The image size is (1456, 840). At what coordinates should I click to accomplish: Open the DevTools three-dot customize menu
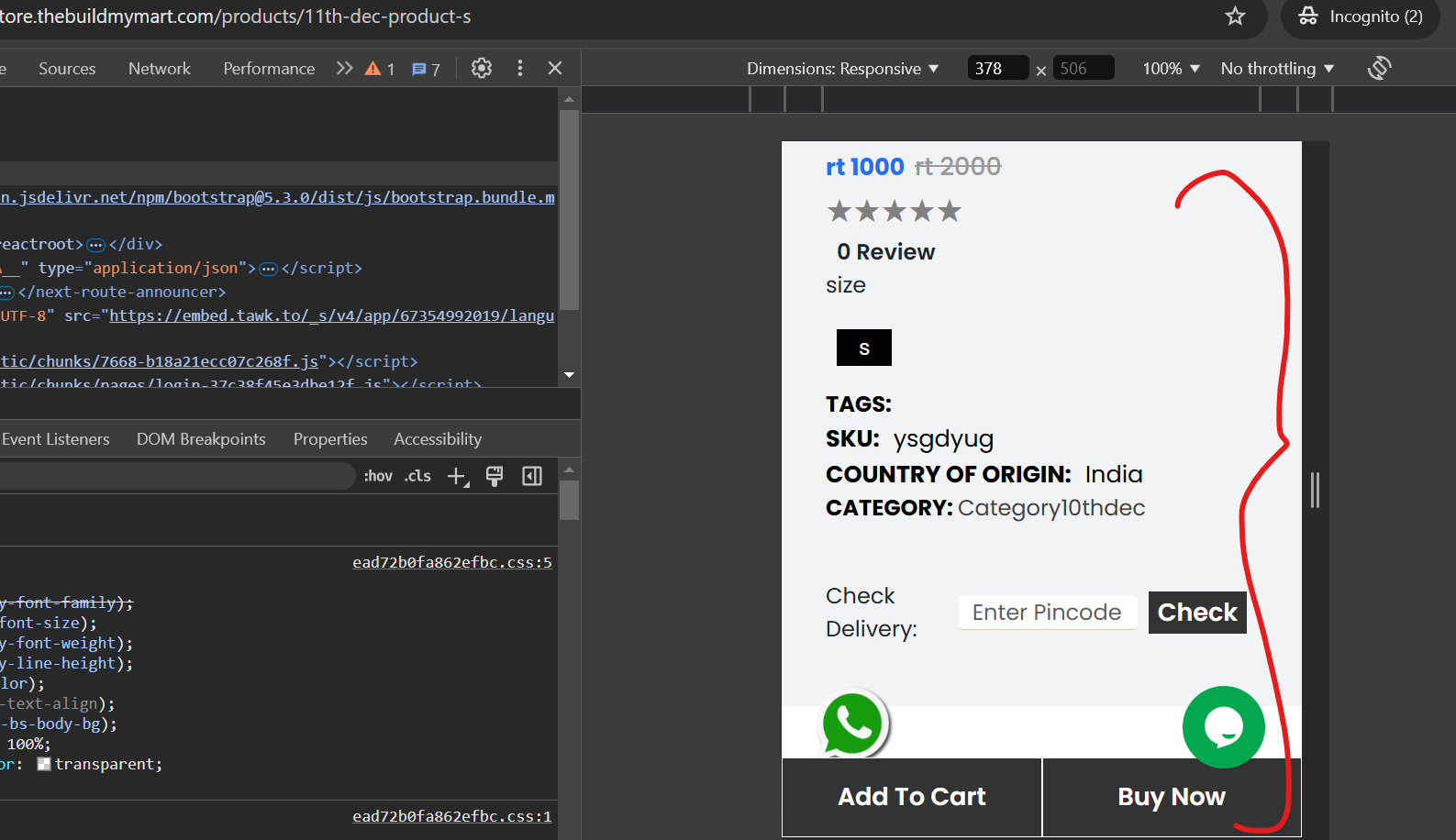tap(520, 68)
